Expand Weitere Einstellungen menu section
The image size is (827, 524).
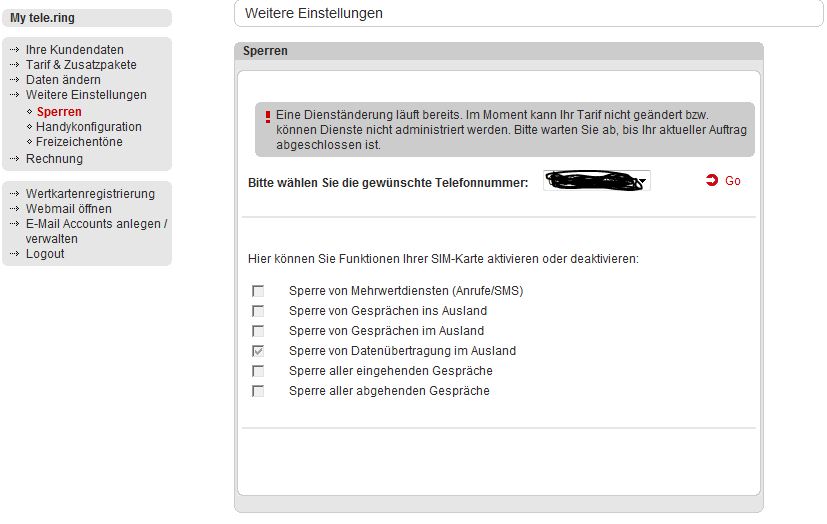(86, 95)
